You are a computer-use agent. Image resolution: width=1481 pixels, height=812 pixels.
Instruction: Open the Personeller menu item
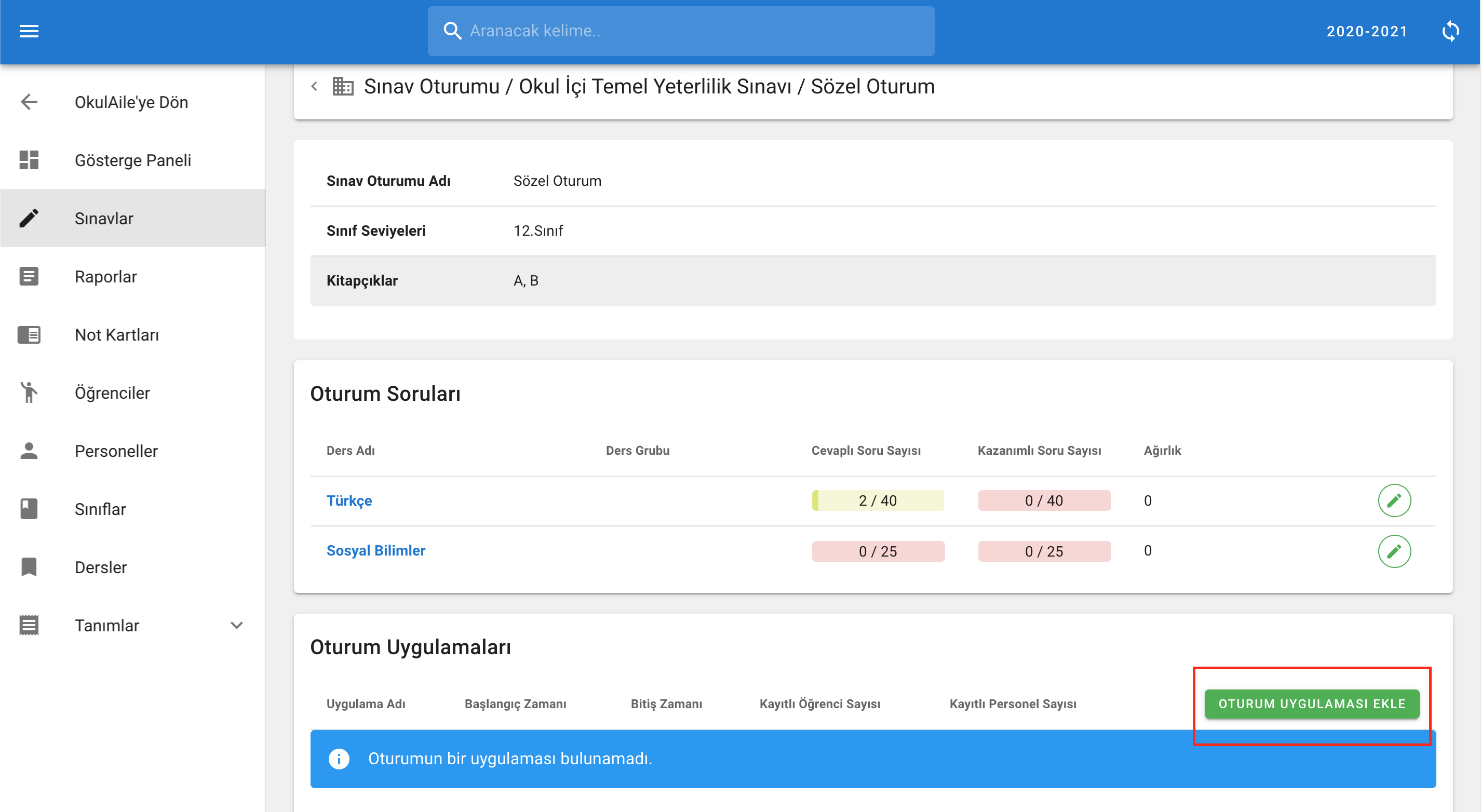tap(133, 451)
